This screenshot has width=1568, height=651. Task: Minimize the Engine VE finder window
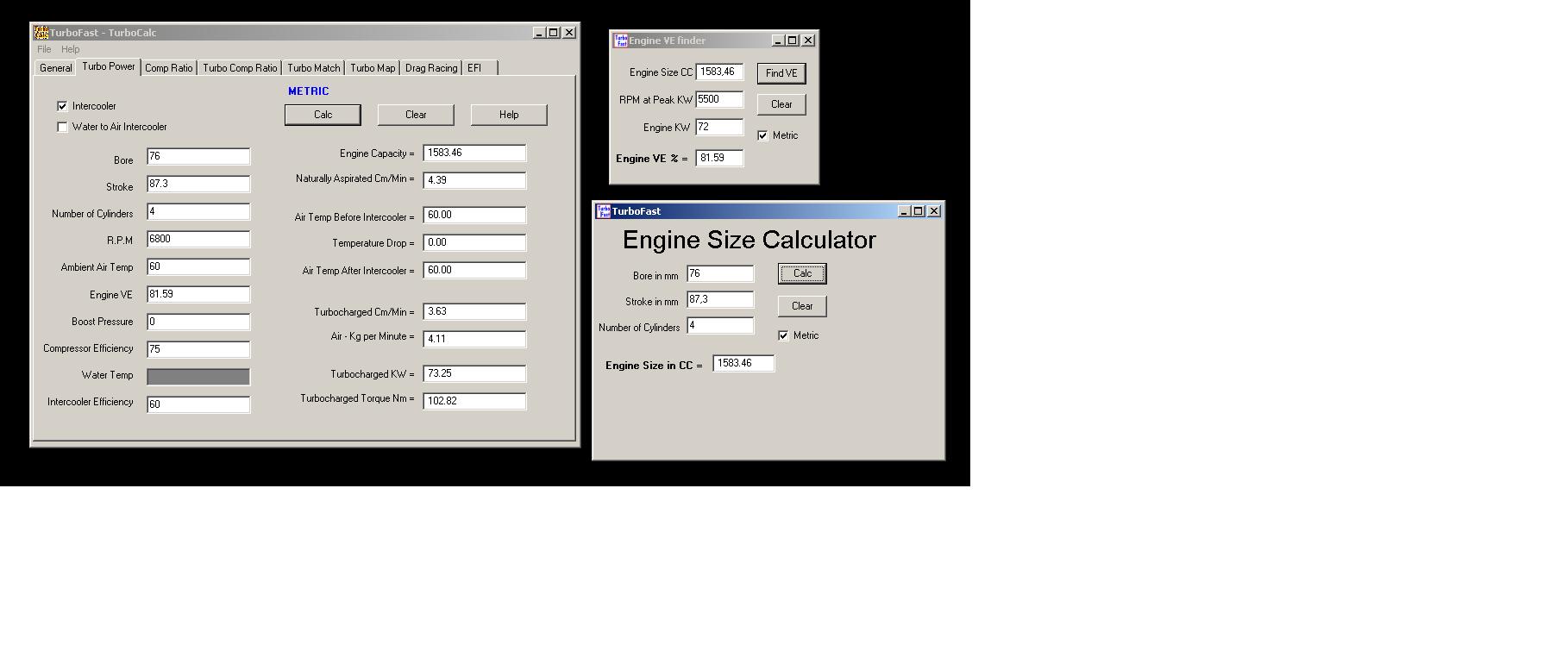click(x=778, y=41)
